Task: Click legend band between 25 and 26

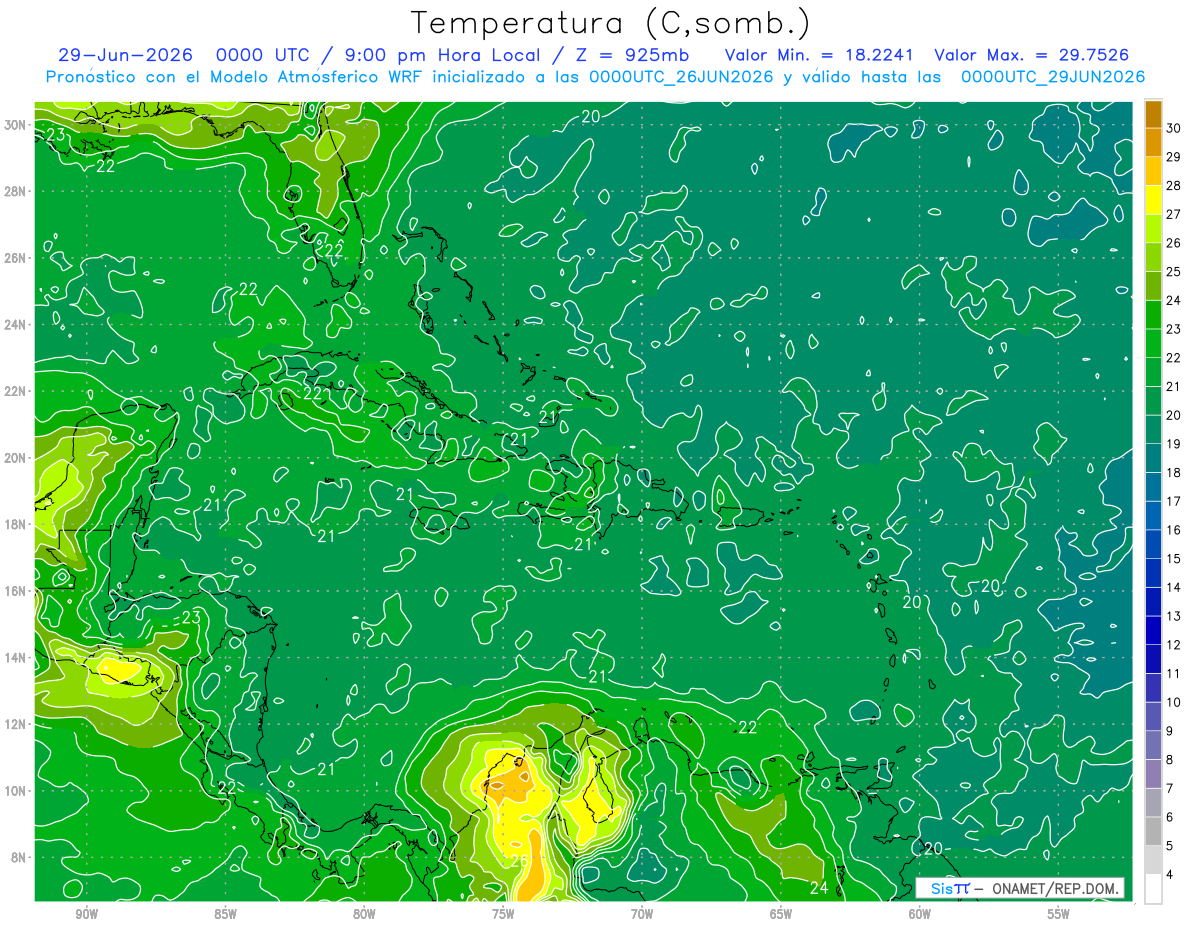Action: [x=1154, y=258]
